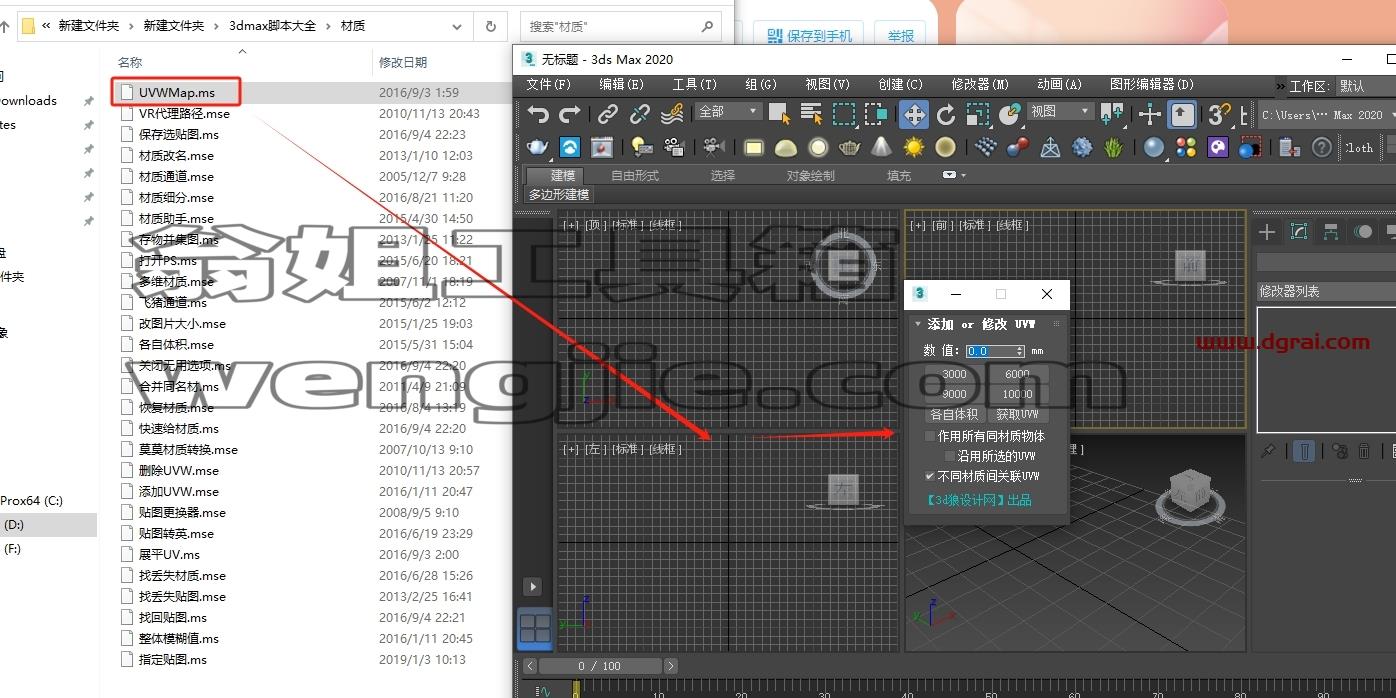1396x698 pixels.
Task: Click the 各自体积 button
Action: coord(954,414)
